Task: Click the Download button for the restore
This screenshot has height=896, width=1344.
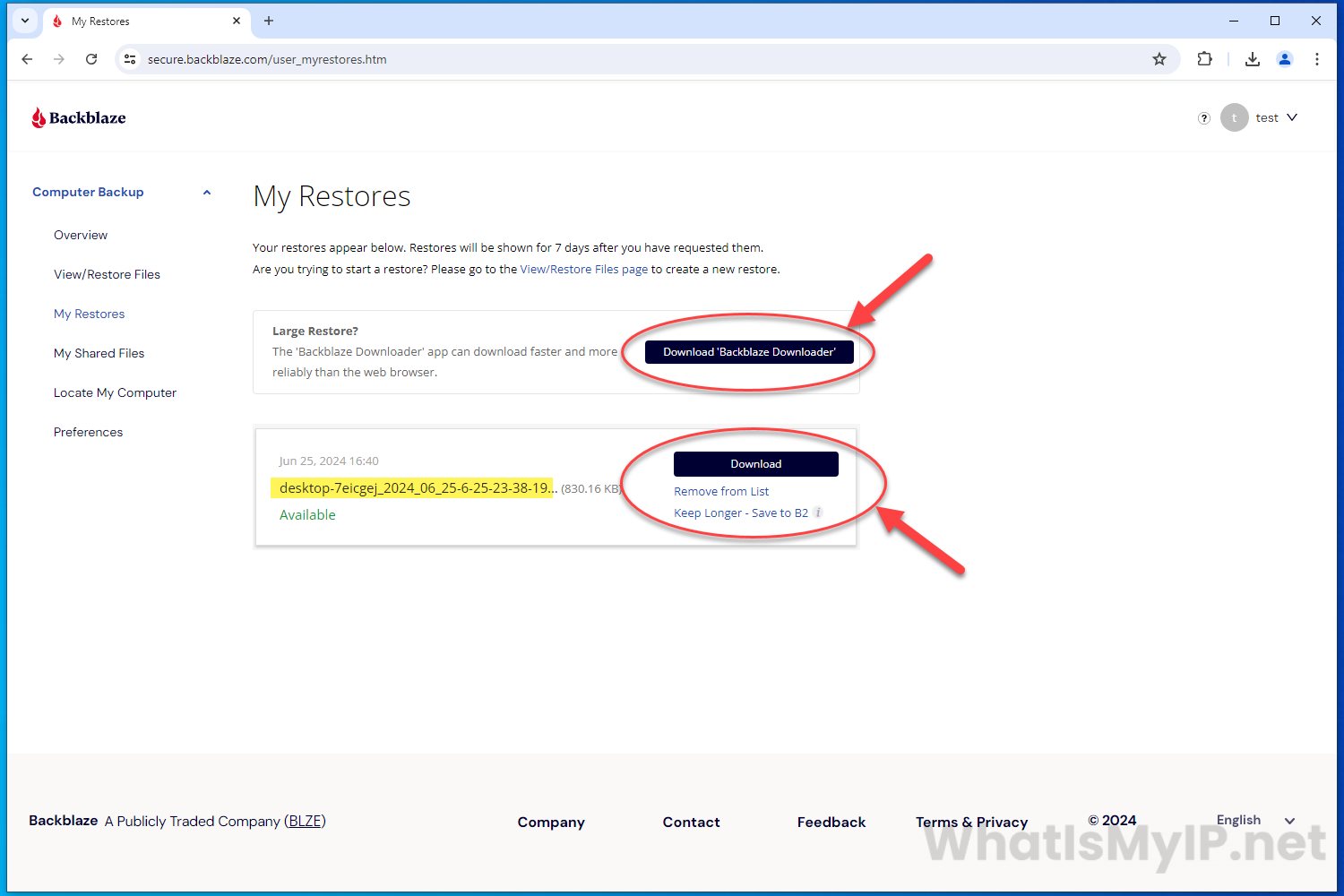Action: (756, 464)
